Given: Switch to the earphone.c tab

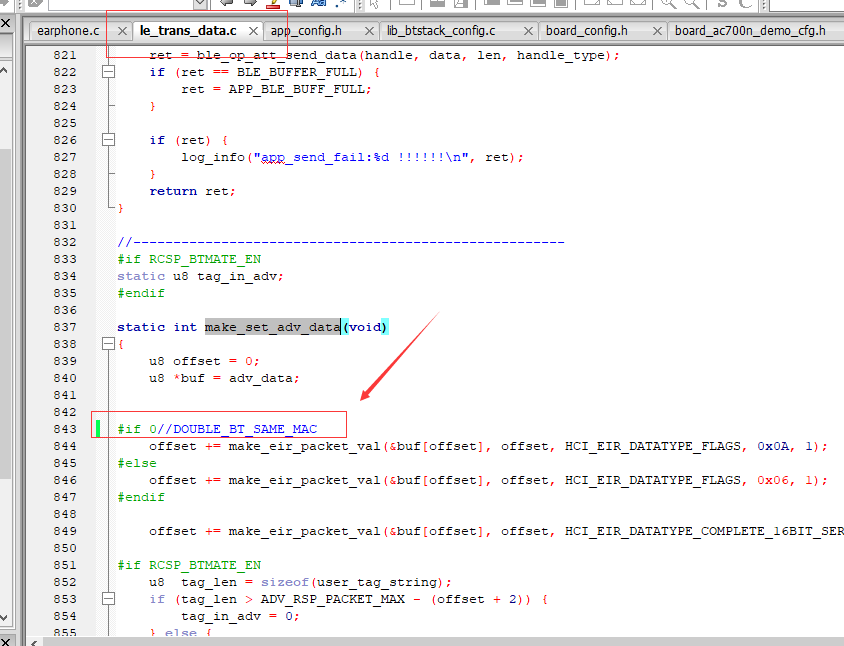Looking at the screenshot, I should [68, 31].
